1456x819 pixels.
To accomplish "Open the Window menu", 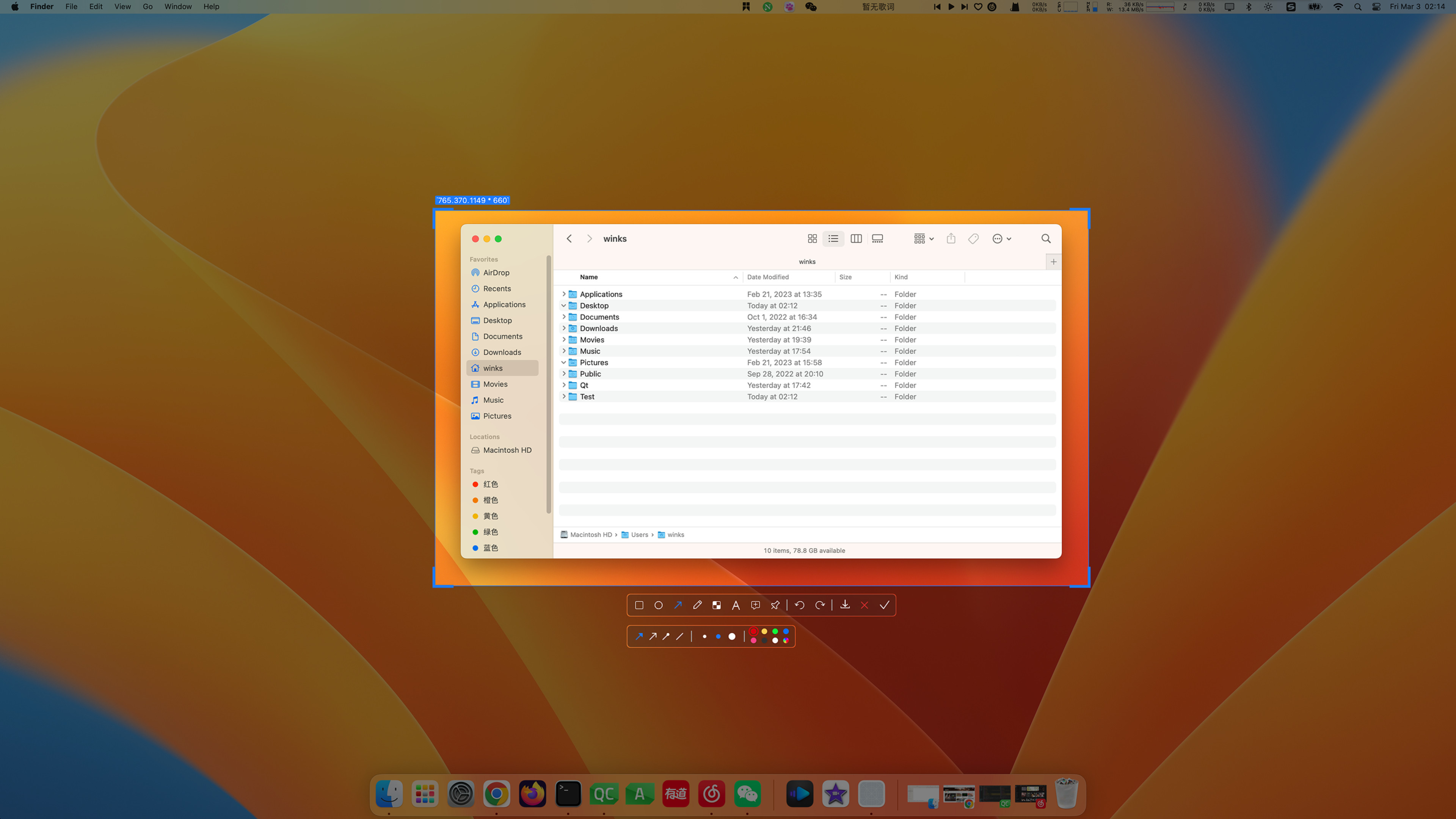I will (x=178, y=7).
